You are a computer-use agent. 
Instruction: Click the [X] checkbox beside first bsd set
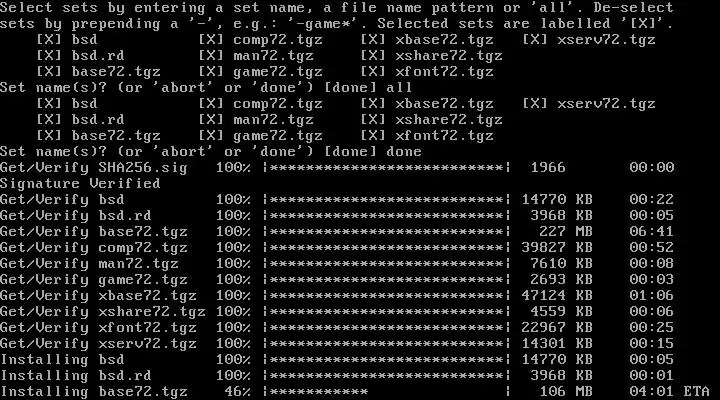point(49,40)
